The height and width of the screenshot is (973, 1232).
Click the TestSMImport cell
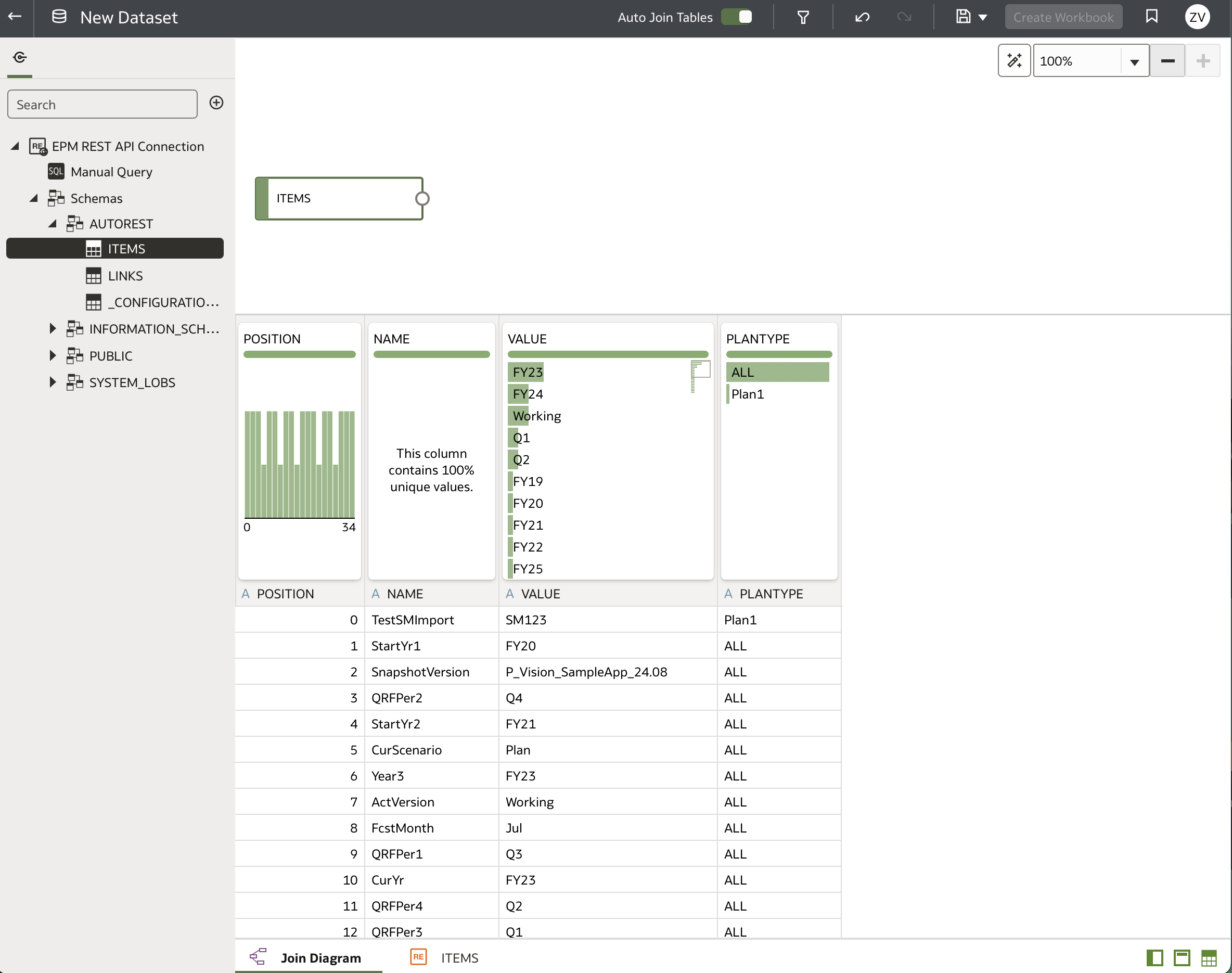tap(432, 619)
